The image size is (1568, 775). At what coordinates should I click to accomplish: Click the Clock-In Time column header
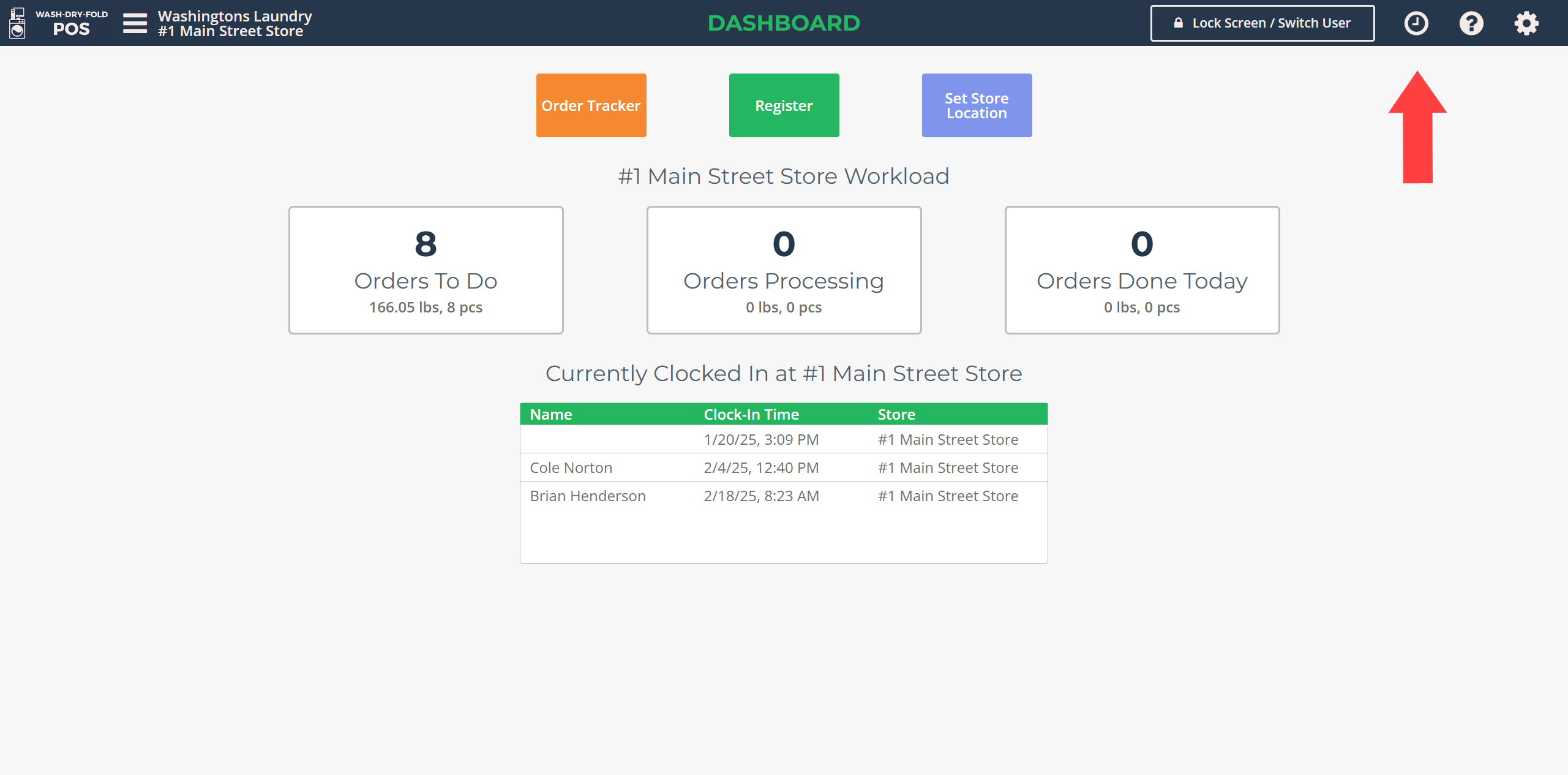click(x=751, y=414)
